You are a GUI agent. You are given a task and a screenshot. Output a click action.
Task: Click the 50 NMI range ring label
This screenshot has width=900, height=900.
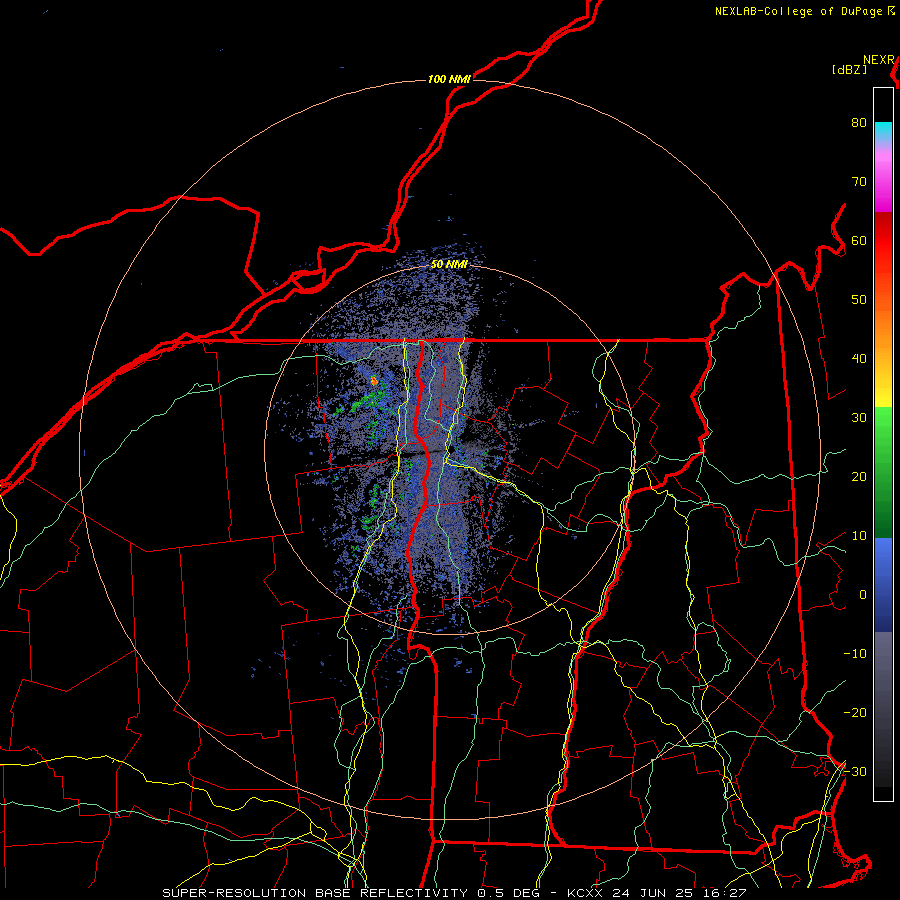[x=449, y=264]
